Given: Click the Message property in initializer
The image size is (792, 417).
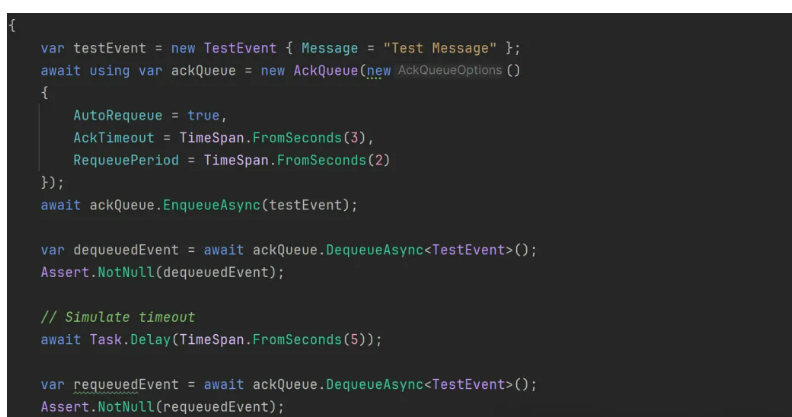Looking at the screenshot, I should pos(329,48).
